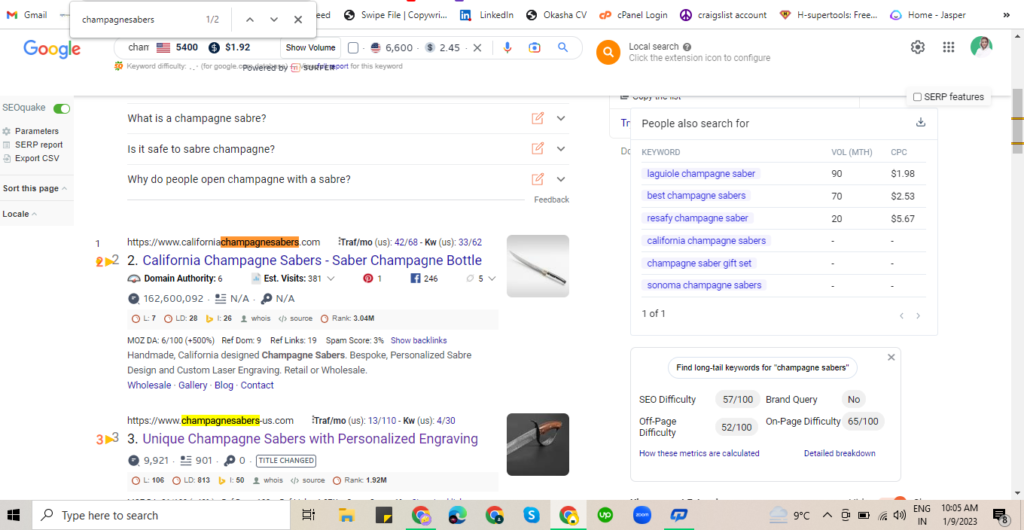This screenshot has height=530, width=1024.
Task: Open the Google apps grid
Action: pos(949,47)
